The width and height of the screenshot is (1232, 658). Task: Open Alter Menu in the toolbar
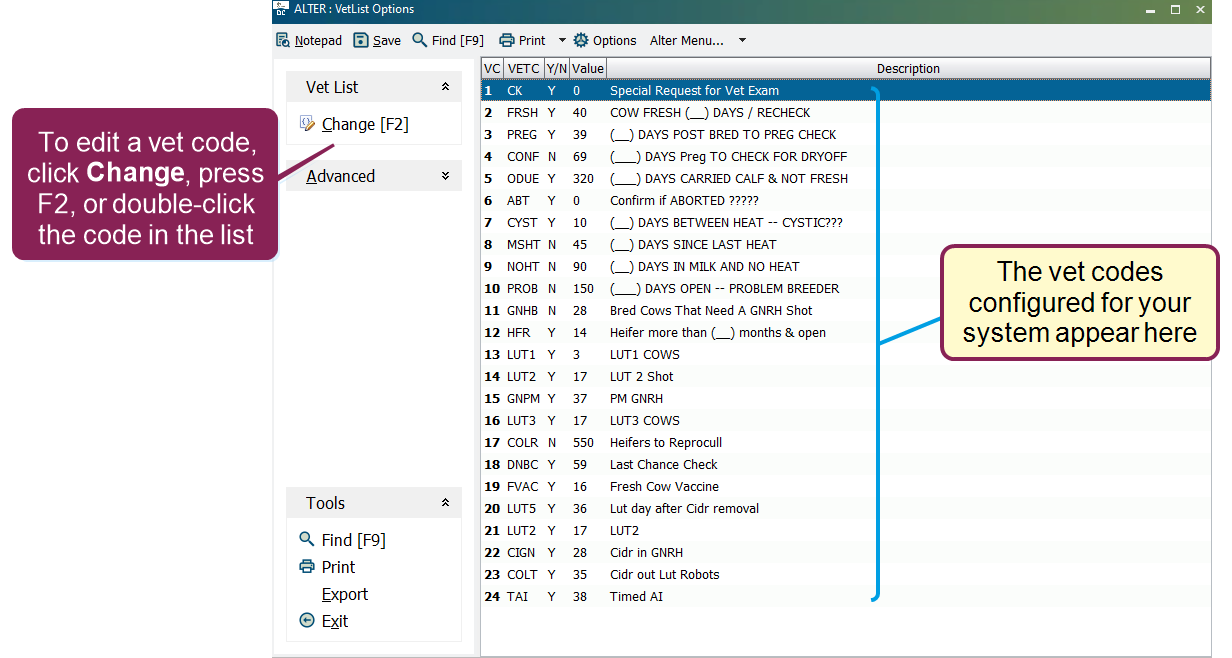pos(687,41)
